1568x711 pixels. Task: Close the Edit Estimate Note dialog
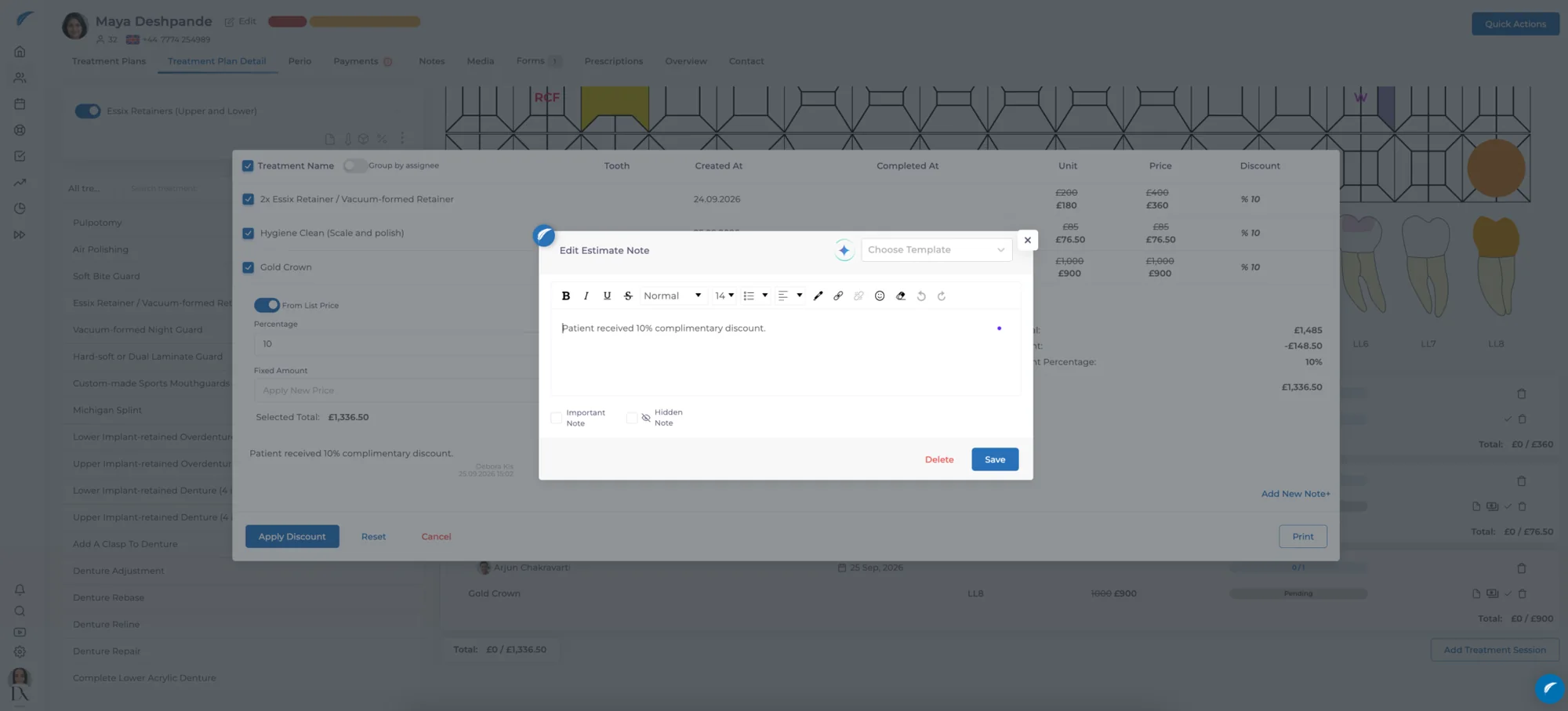coord(1027,240)
